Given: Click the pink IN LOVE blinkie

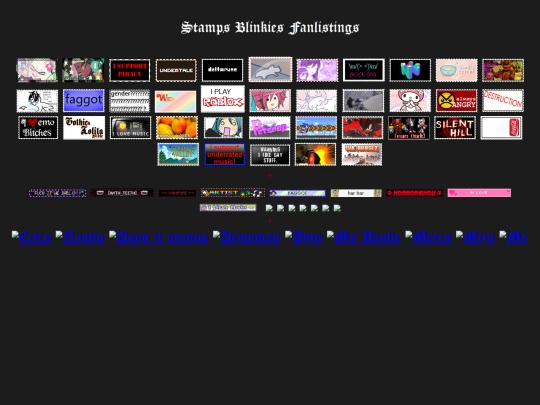Looking at the screenshot, I should [x=479, y=193].
